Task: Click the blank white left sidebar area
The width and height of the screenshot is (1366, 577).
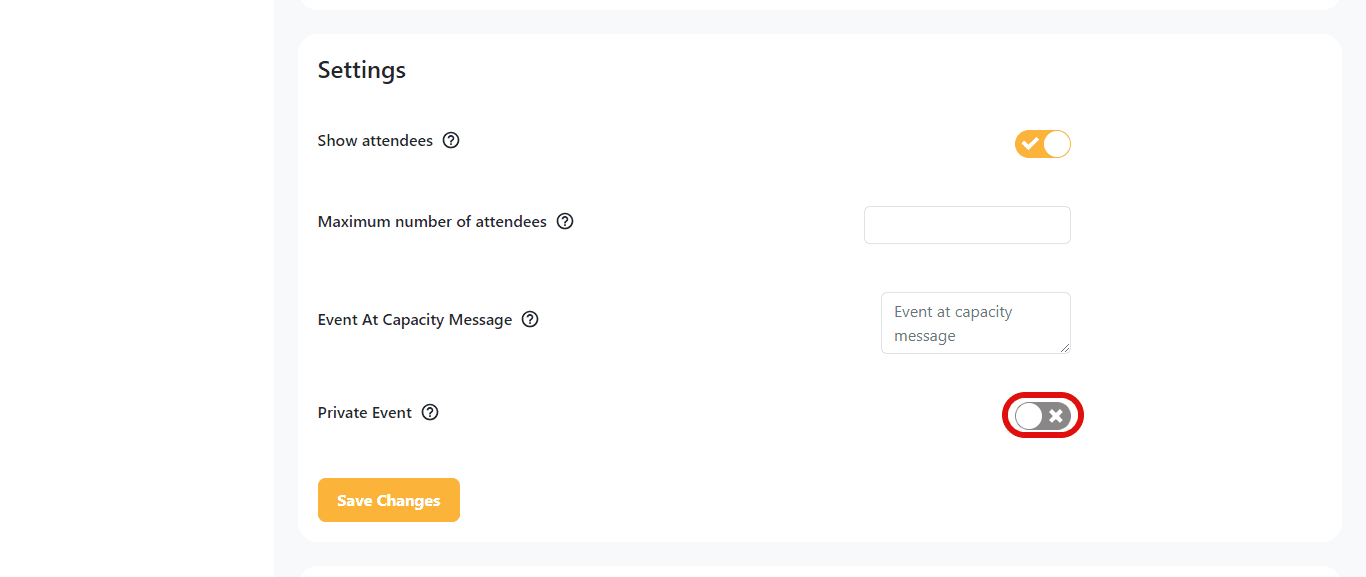Action: (x=137, y=288)
